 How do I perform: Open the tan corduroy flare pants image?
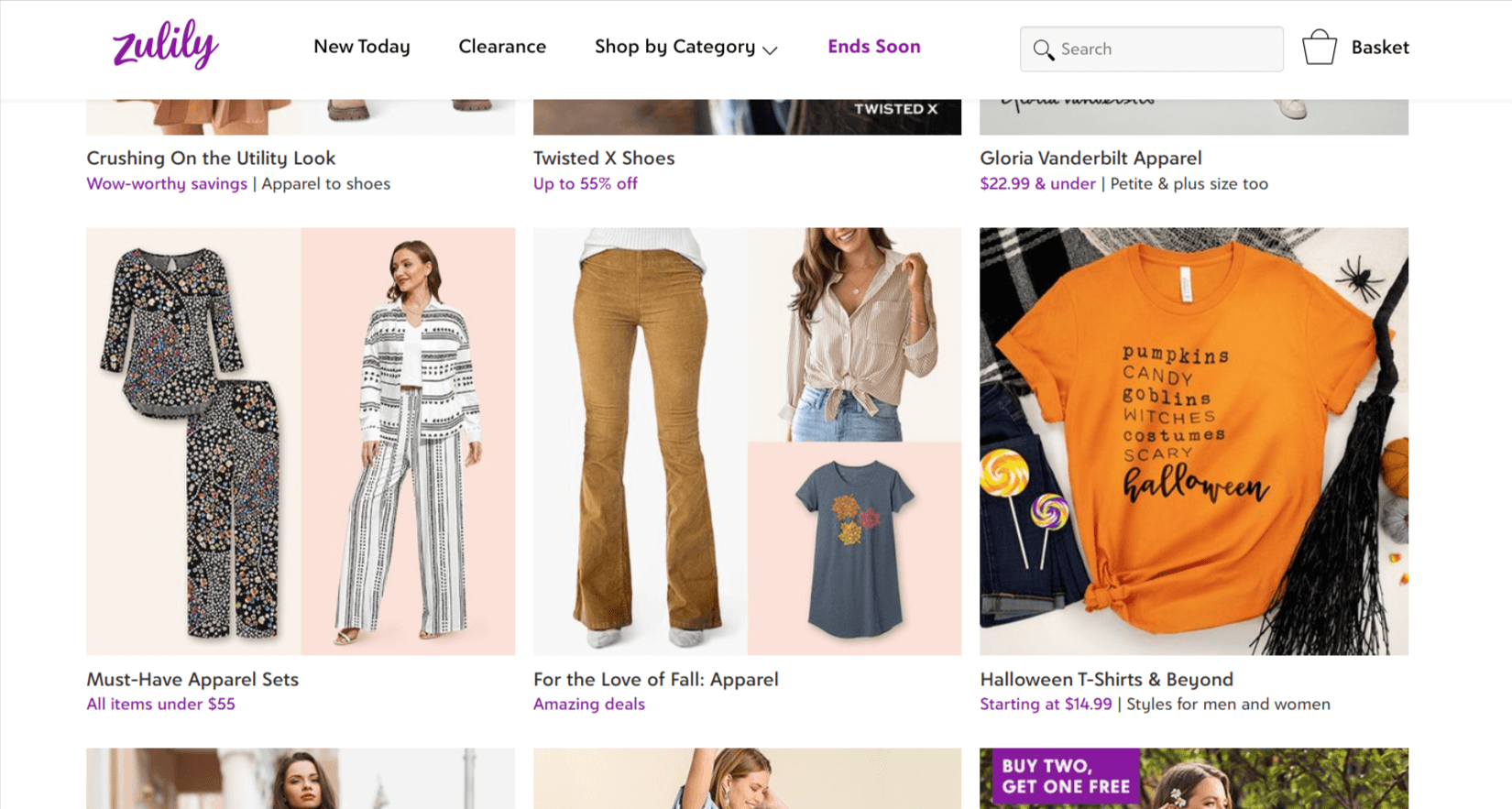pos(641,442)
